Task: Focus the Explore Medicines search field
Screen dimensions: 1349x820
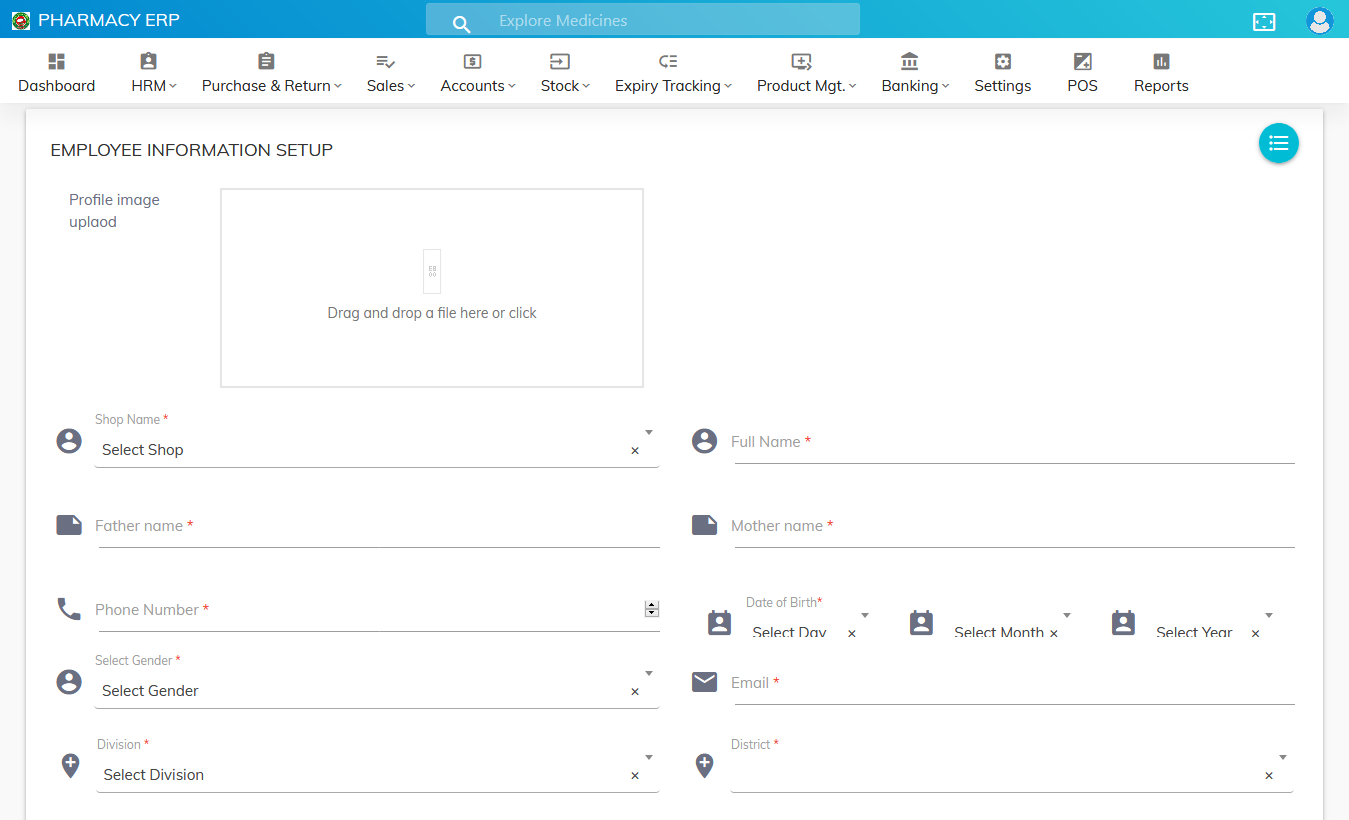Action: click(660, 20)
